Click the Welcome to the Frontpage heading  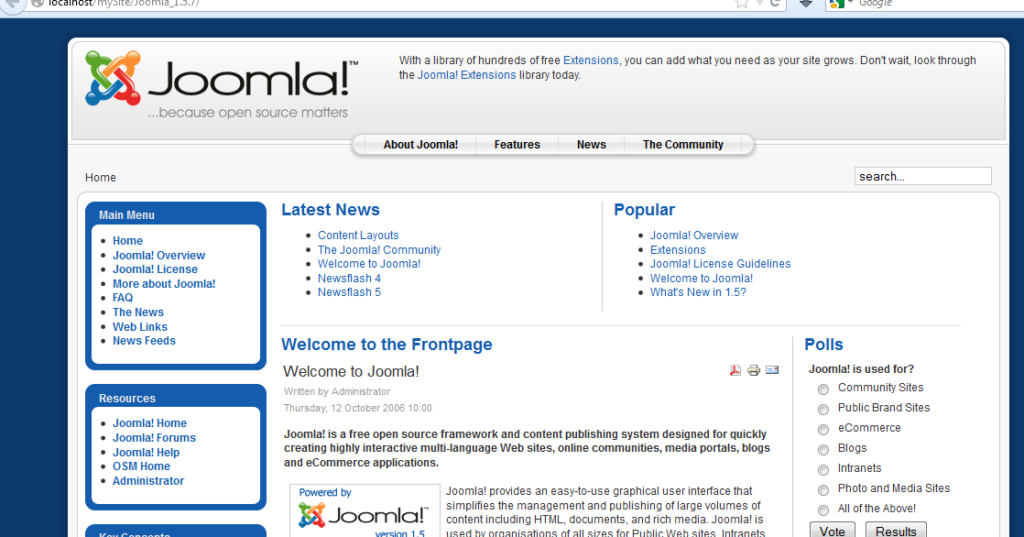tap(387, 344)
